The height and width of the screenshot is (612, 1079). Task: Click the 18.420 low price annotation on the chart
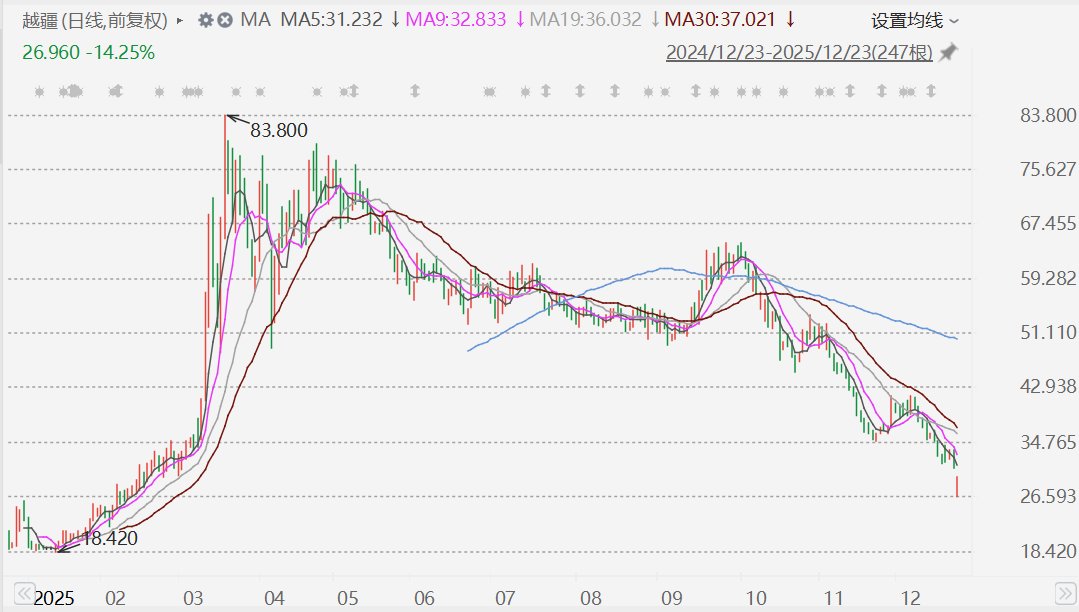coord(108,539)
